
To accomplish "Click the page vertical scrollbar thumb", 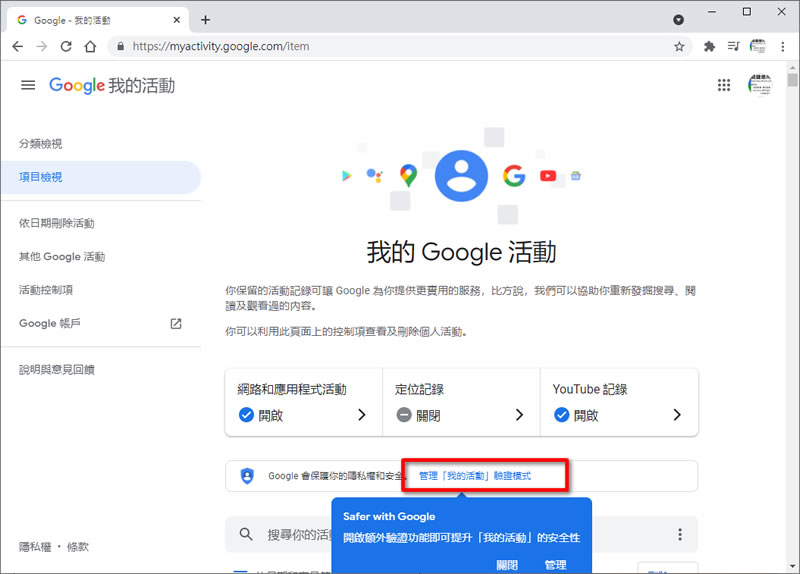I will [x=792, y=80].
